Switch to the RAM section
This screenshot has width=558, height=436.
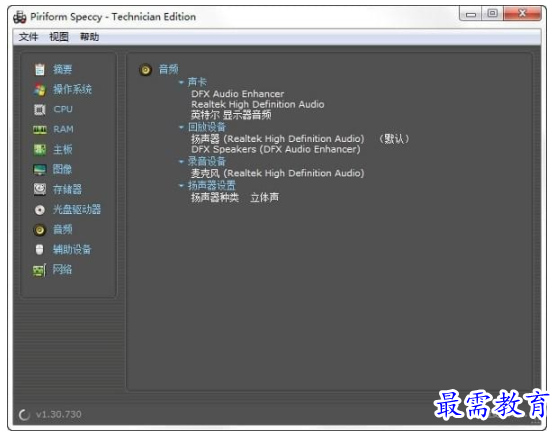[63, 129]
